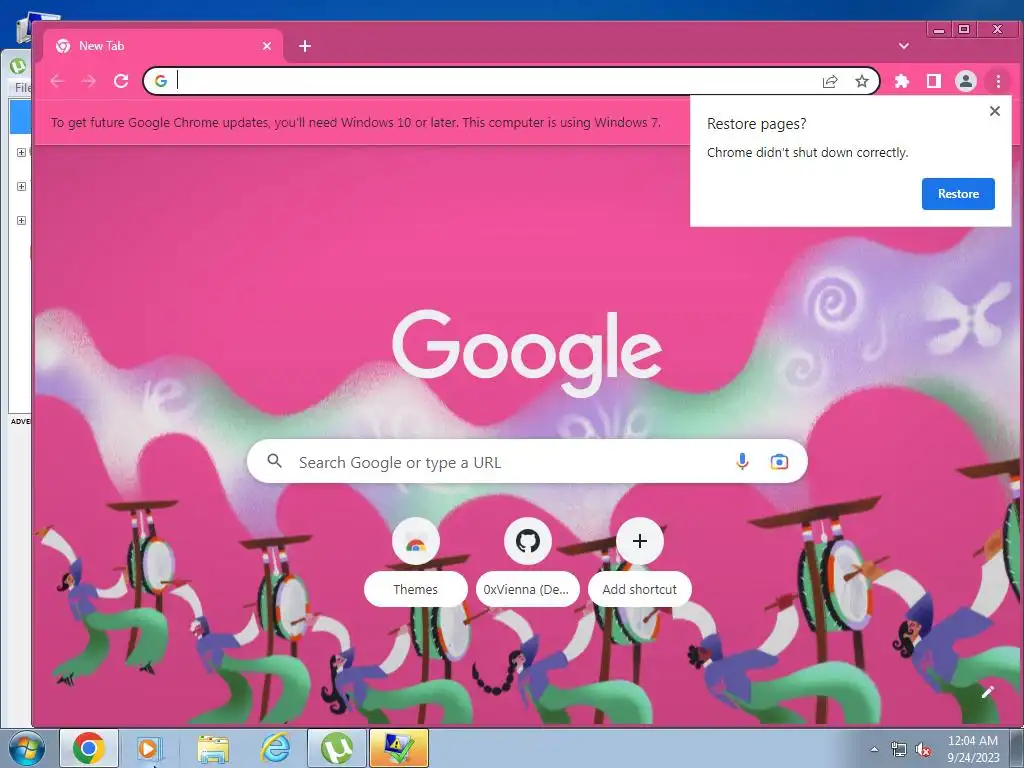
Task: Open File menu in uTorrent window
Action: [22, 88]
